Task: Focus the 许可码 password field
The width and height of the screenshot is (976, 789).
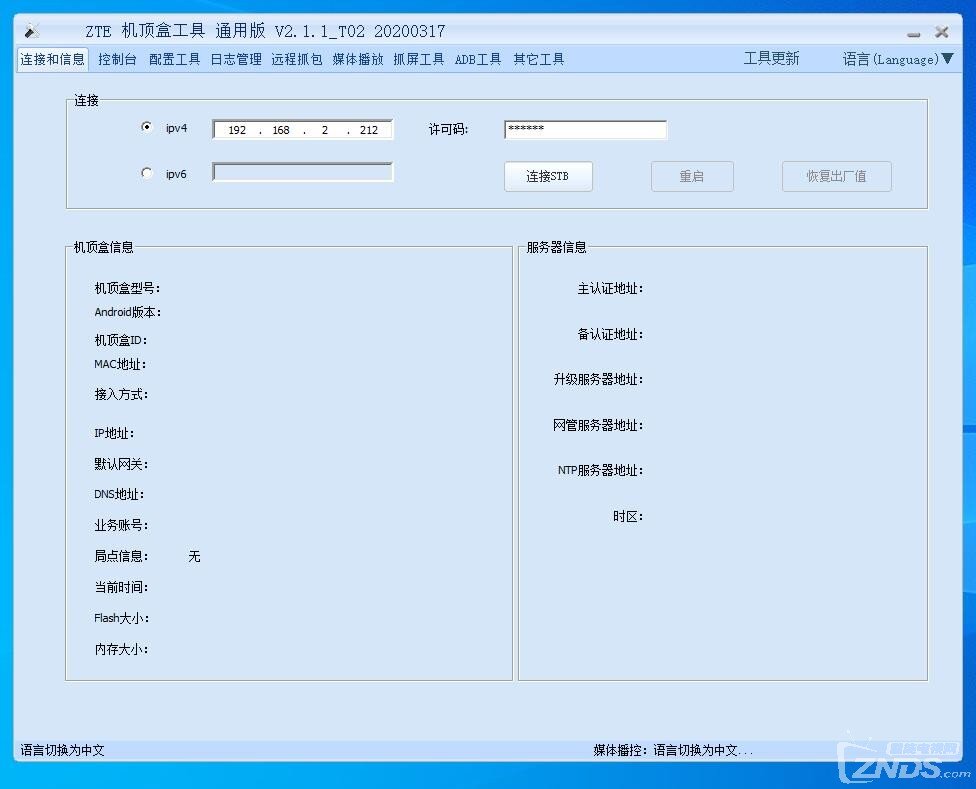Action: tap(585, 129)
